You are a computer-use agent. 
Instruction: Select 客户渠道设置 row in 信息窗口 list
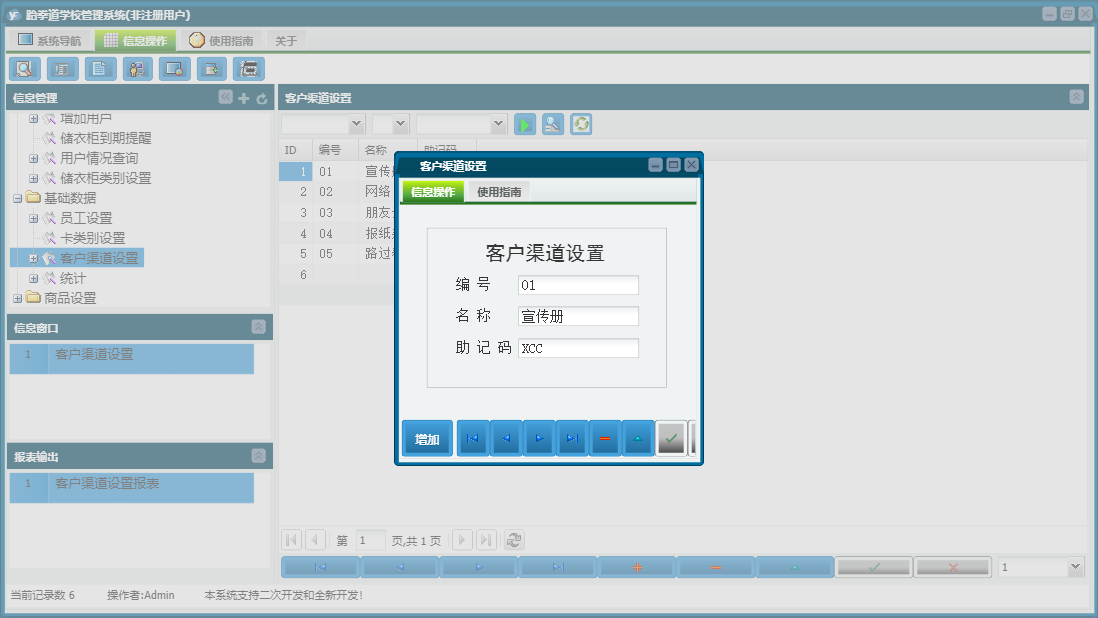click(x=132, y=358)
